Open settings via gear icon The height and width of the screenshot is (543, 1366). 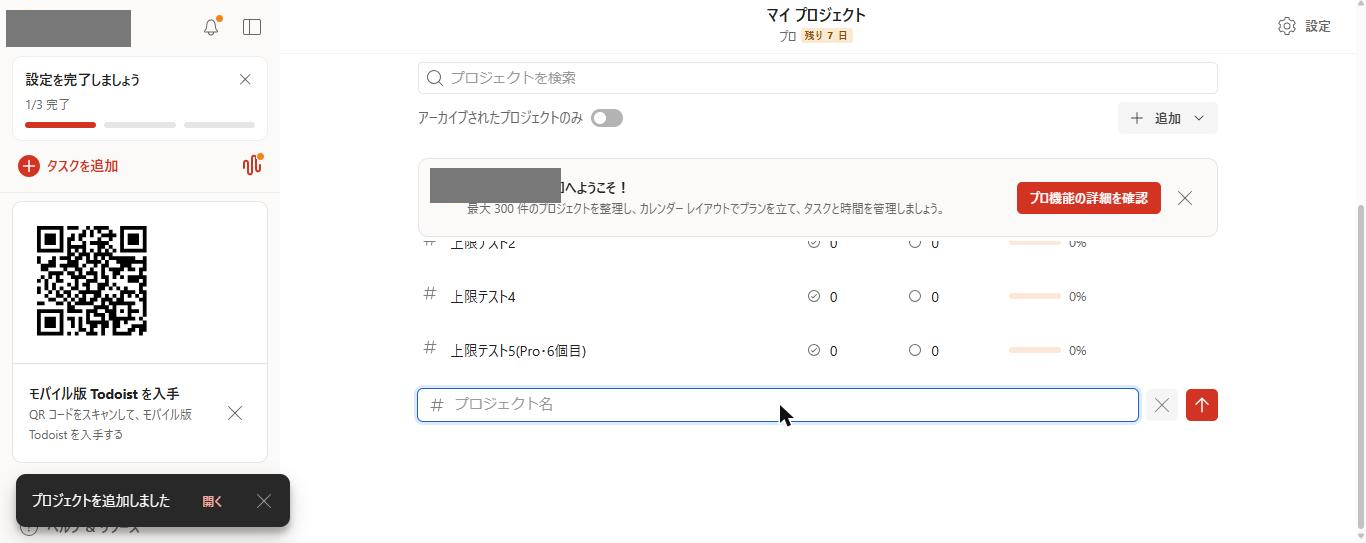pos(1287,26)
